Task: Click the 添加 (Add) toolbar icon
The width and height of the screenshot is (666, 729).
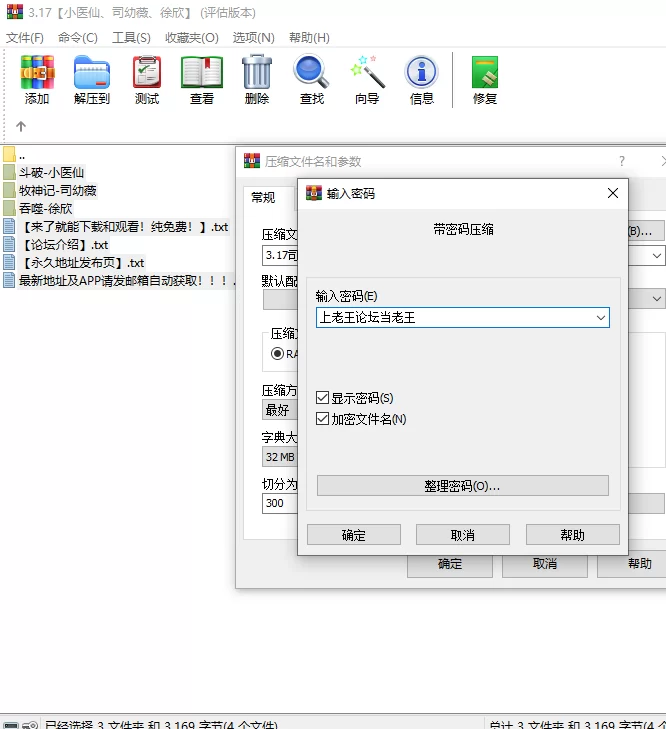Action: coord(37,79)
